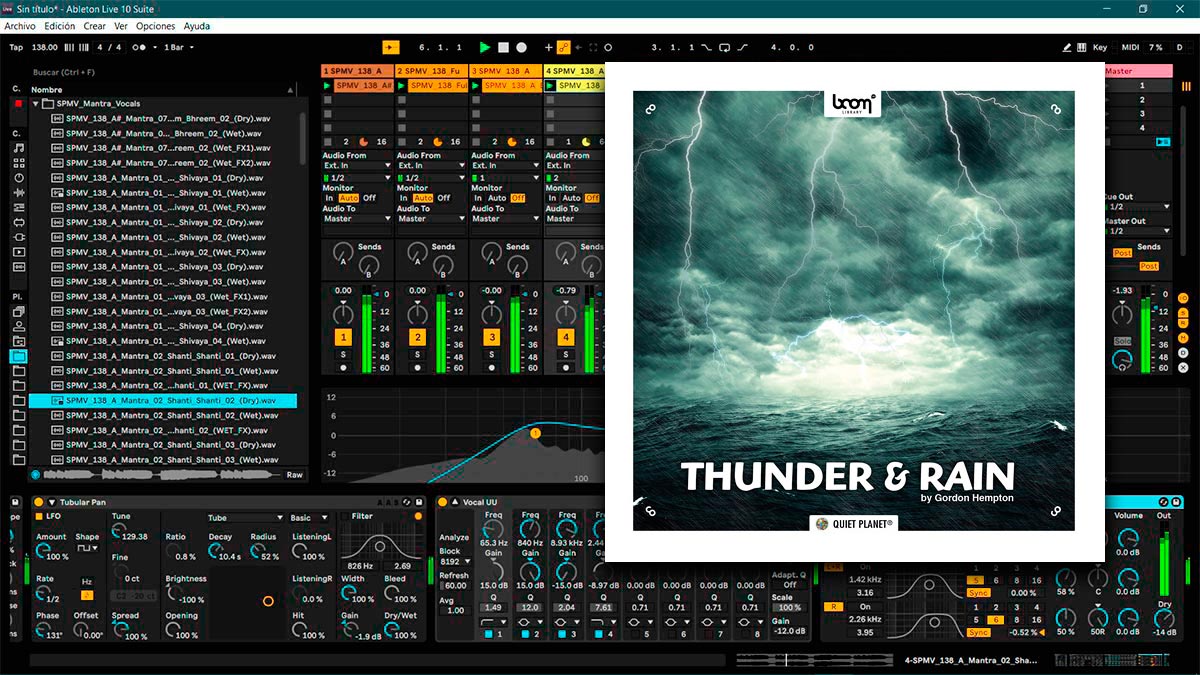Launch the clip on track 3
The width and height of the screenshot is (1200, 675).
[475, 86]
